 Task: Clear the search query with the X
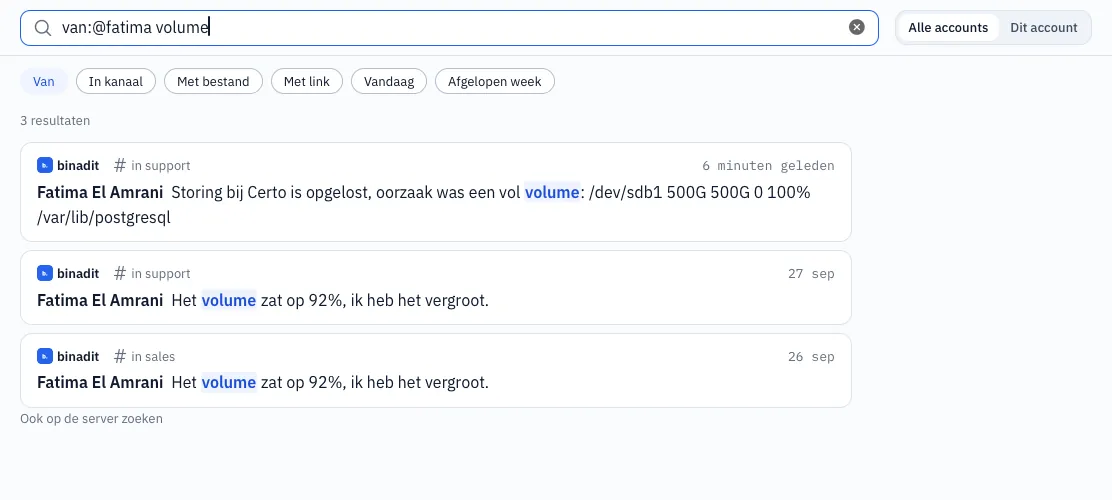[857, 28]
